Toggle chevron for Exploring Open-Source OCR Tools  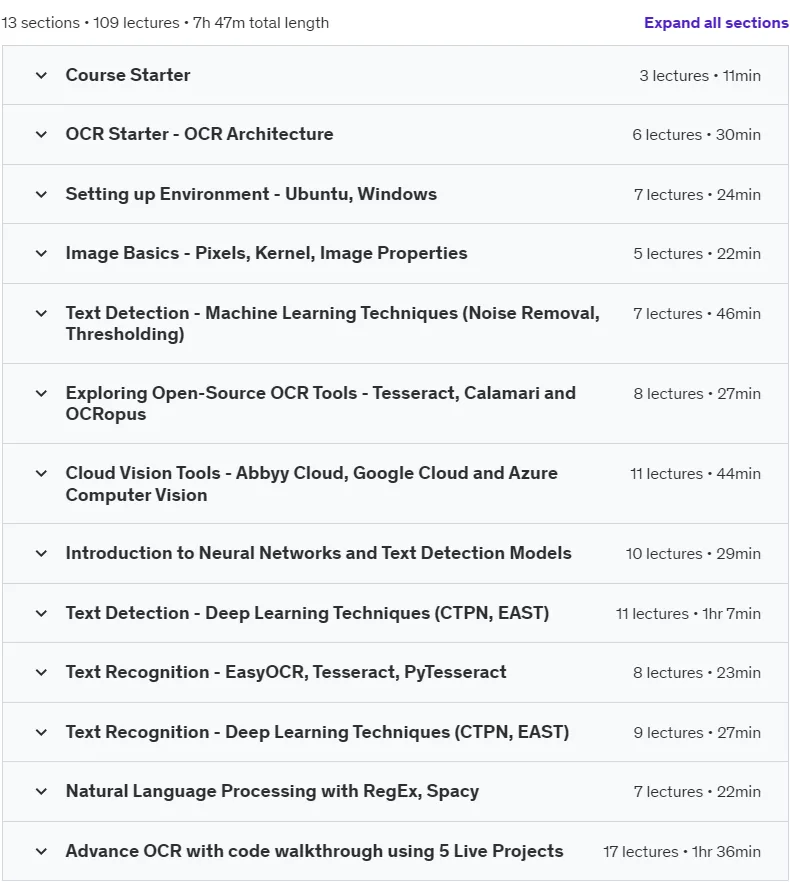pos(41,393)
